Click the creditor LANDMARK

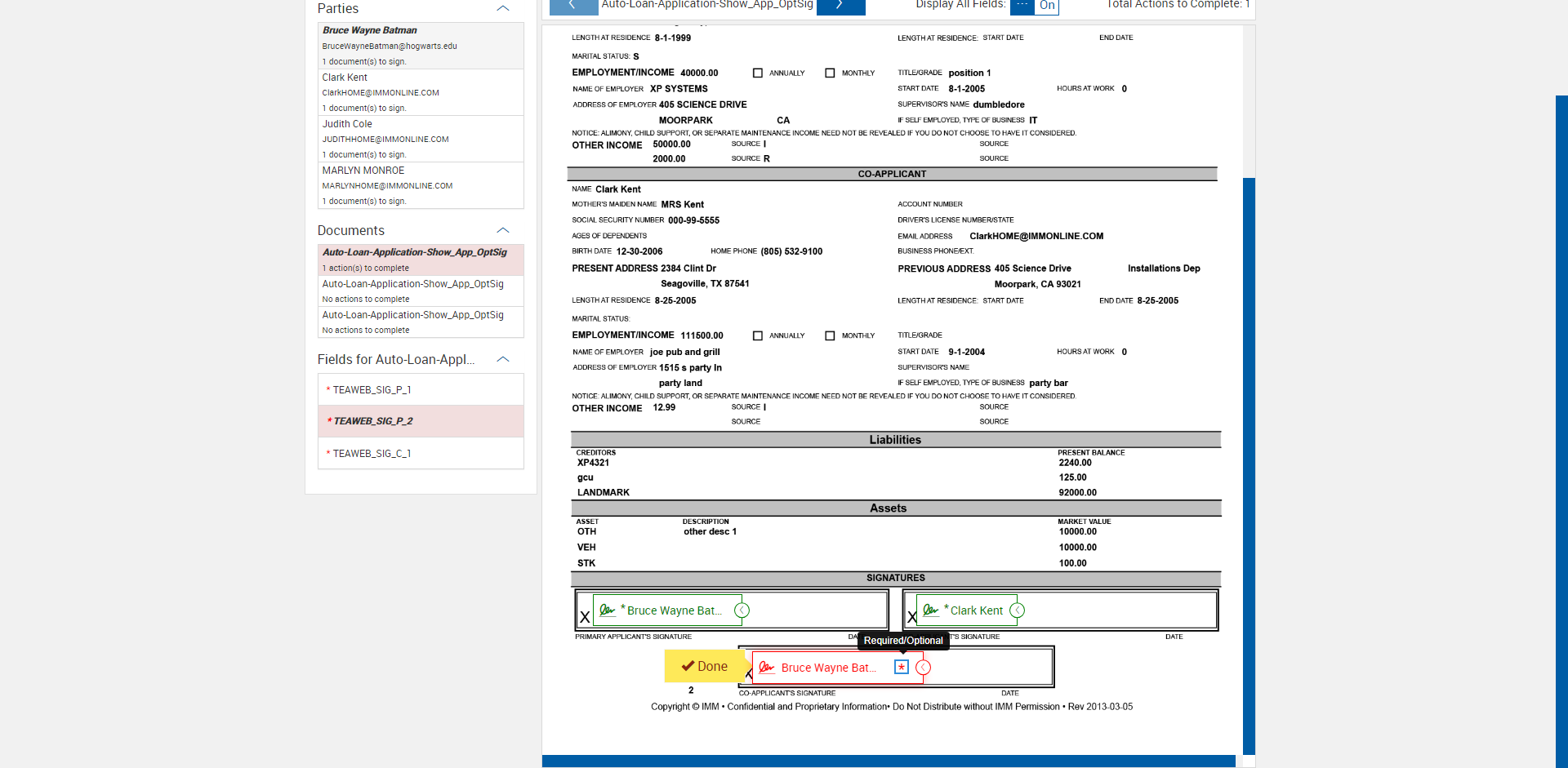point(604,493)
